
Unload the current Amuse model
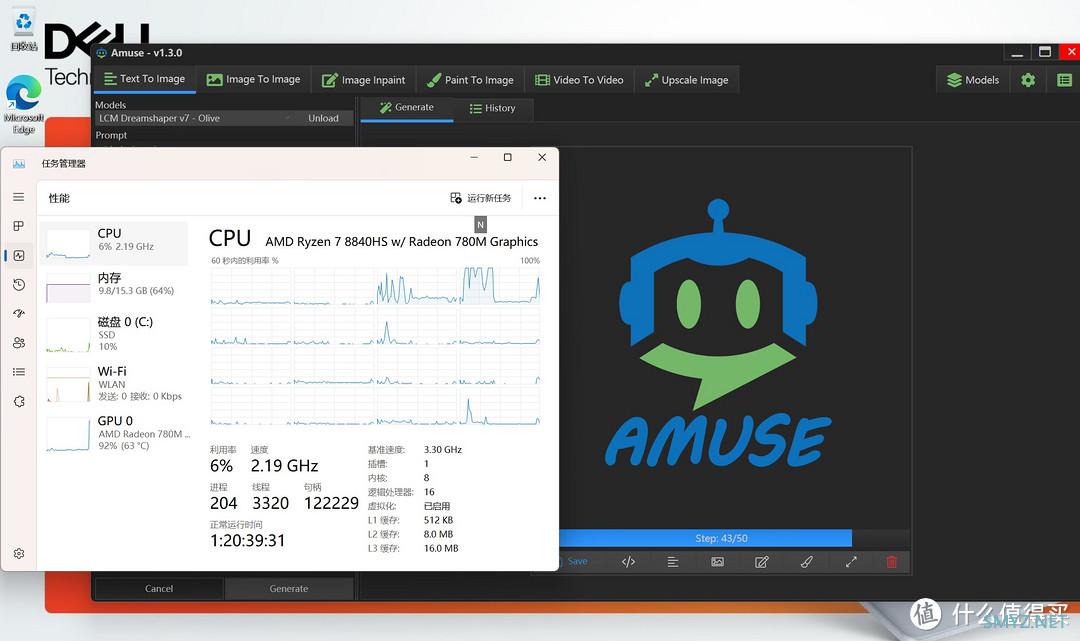coord(323,118)
